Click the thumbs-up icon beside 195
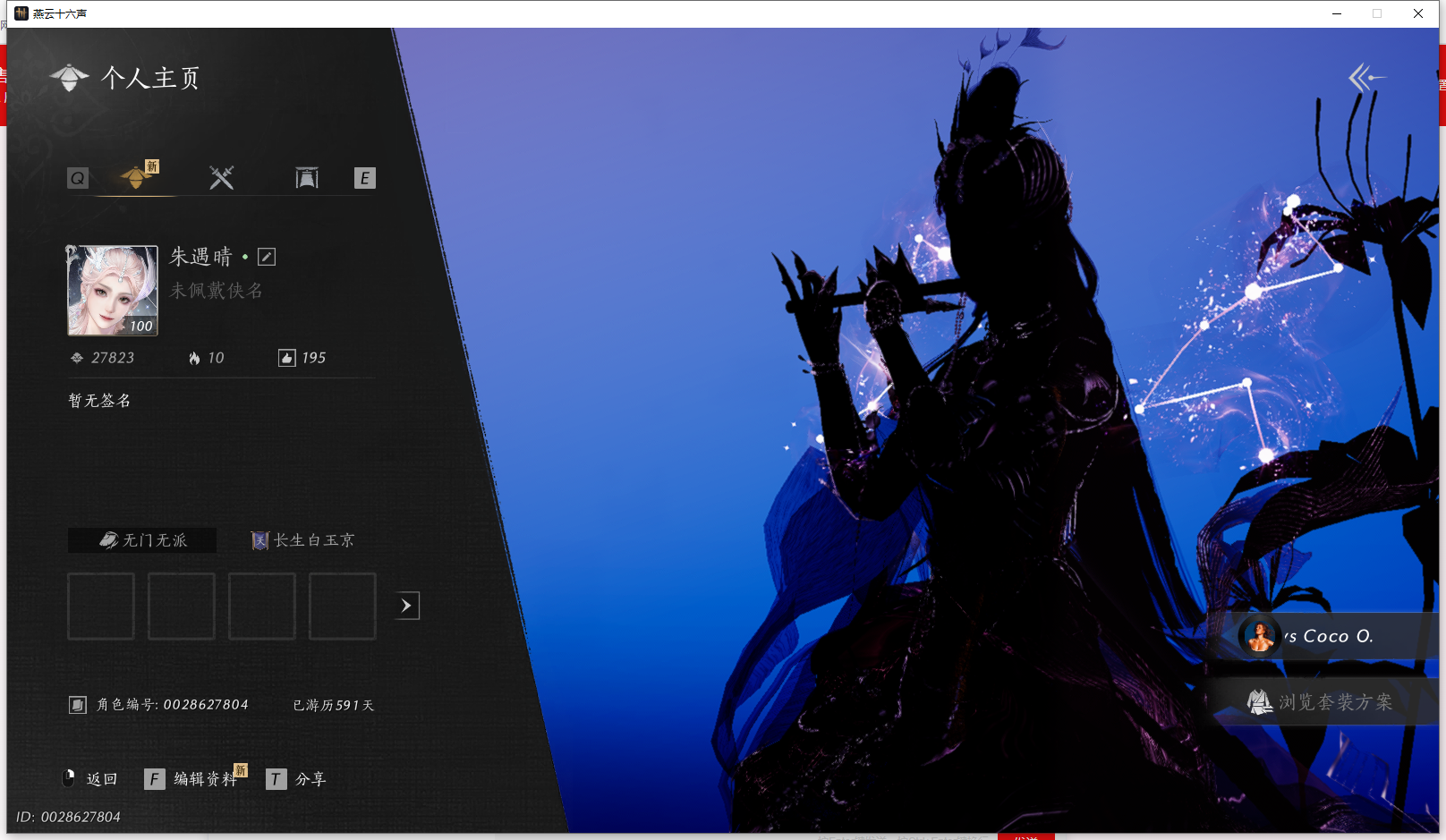 click(286, 358)
